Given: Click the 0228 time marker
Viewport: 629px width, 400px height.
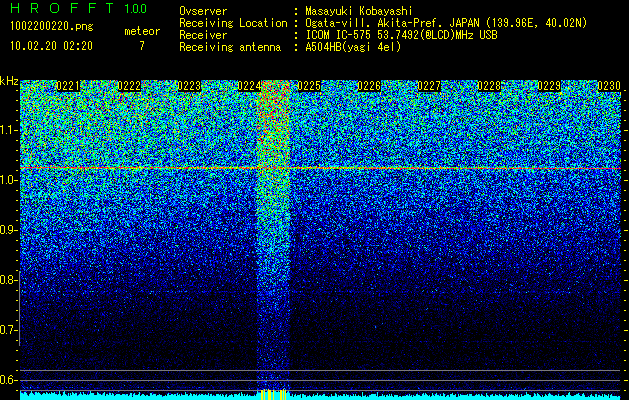Looking at the screenshot, I should 489,86.
